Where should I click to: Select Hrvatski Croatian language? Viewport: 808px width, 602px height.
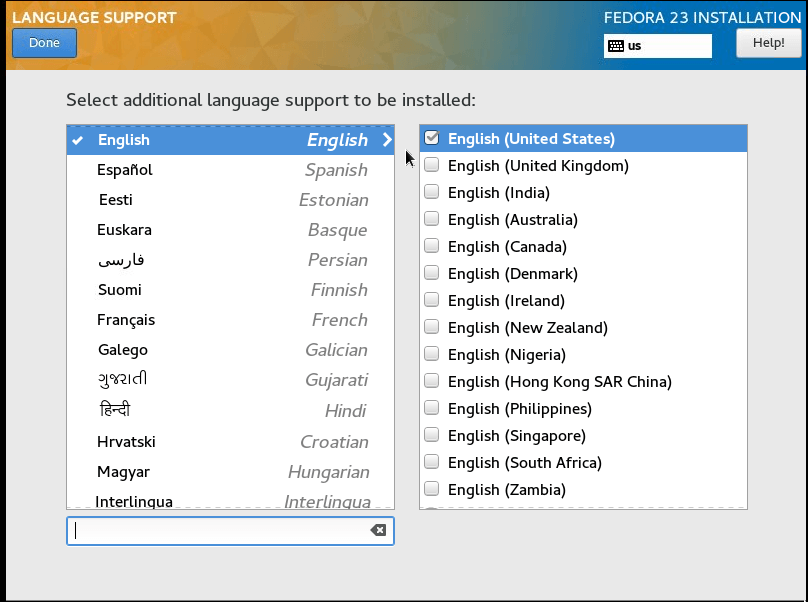coord(230,442)
